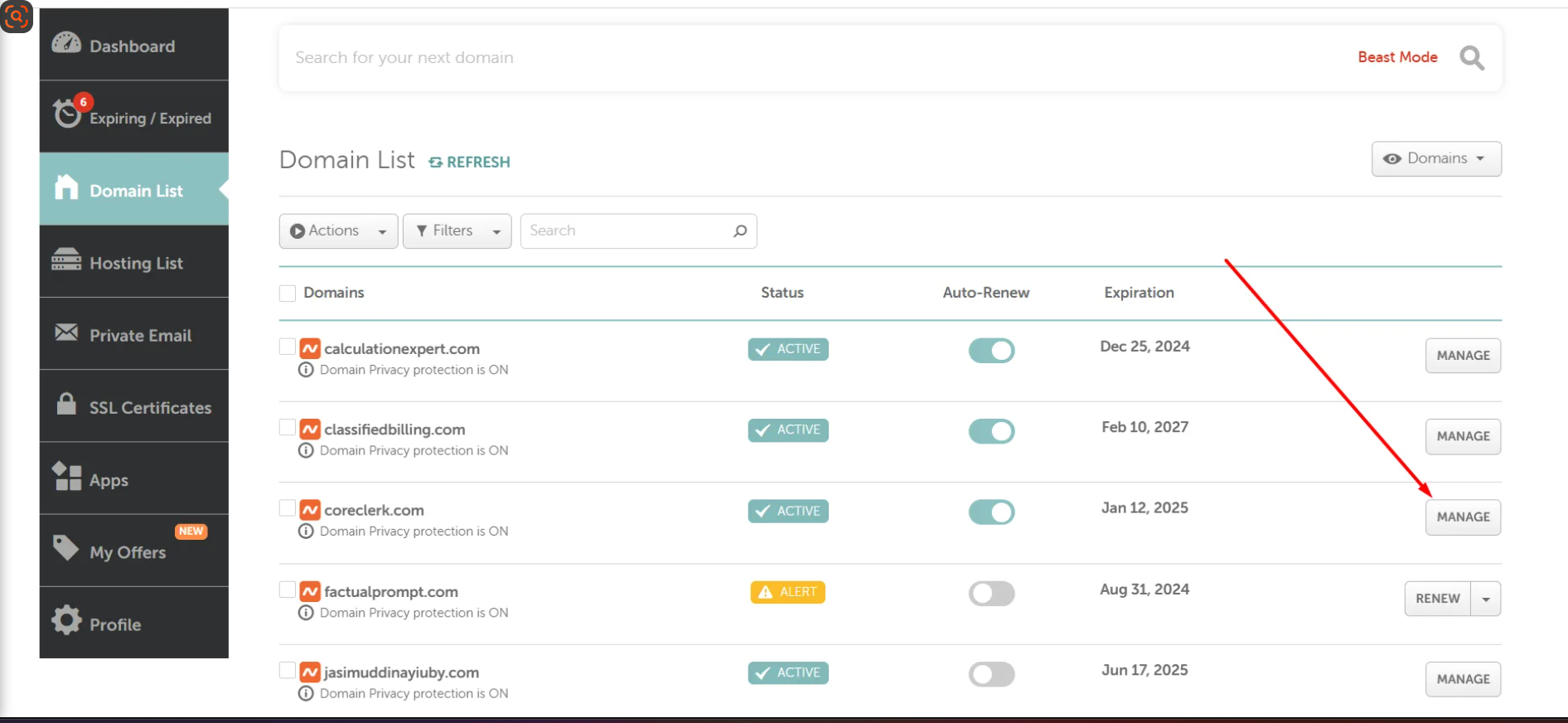Open the Domains view dropdown at top right
Screen dimensions: 1568x723
(x=1435, y=159)
